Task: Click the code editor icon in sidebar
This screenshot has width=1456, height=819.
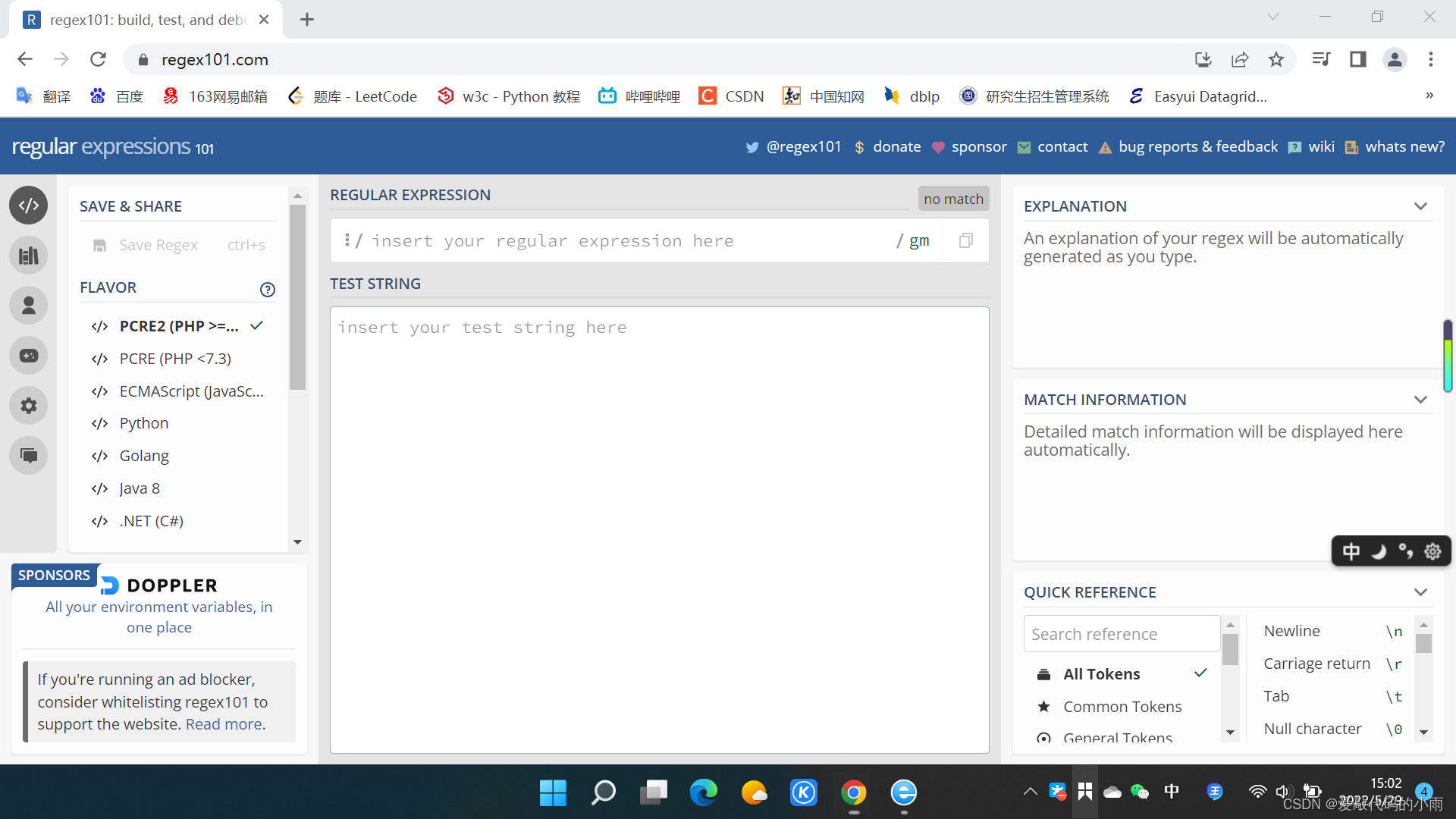Action: [28, 205]
